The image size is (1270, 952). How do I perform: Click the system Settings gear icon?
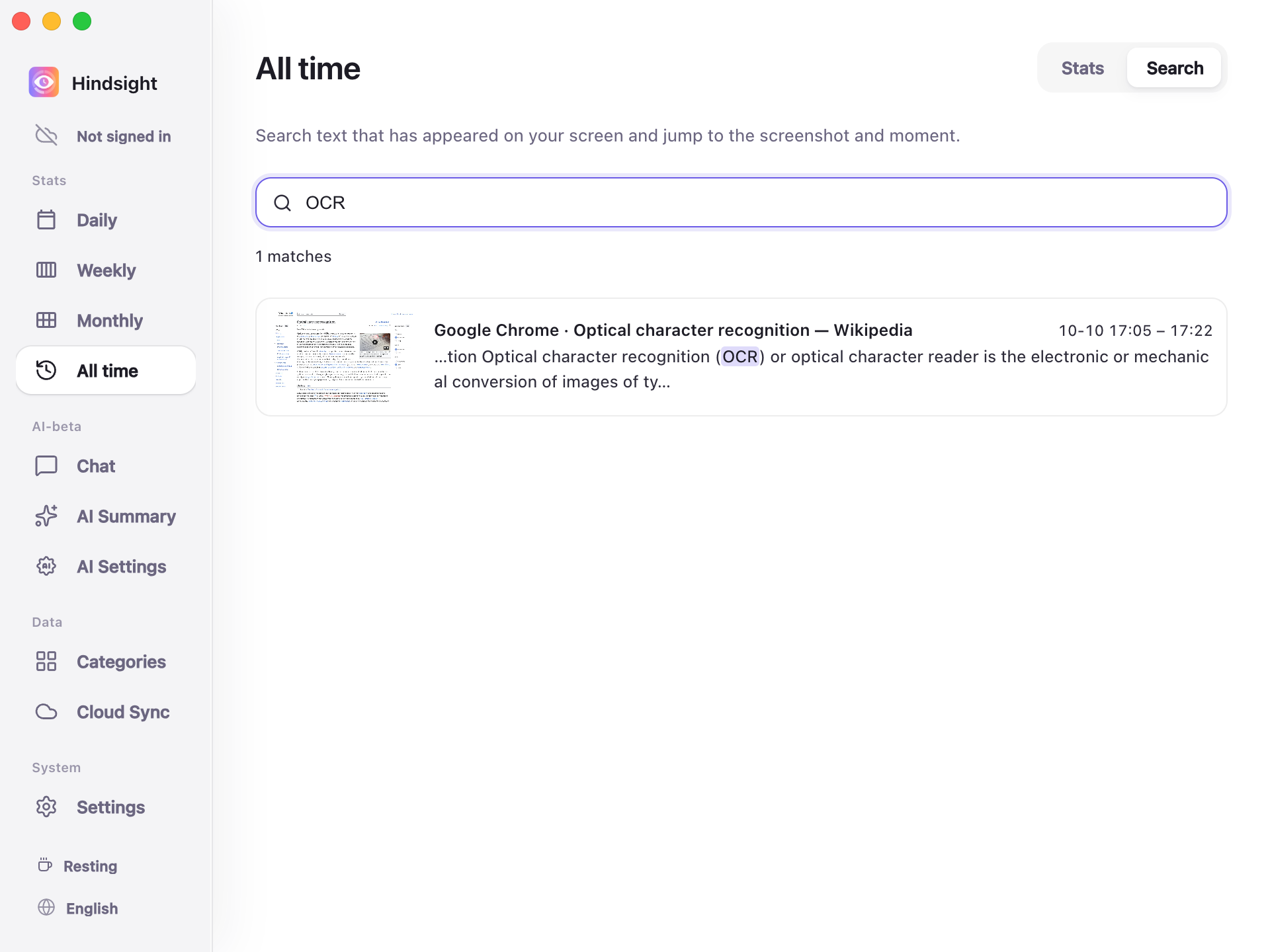(46, 807)
